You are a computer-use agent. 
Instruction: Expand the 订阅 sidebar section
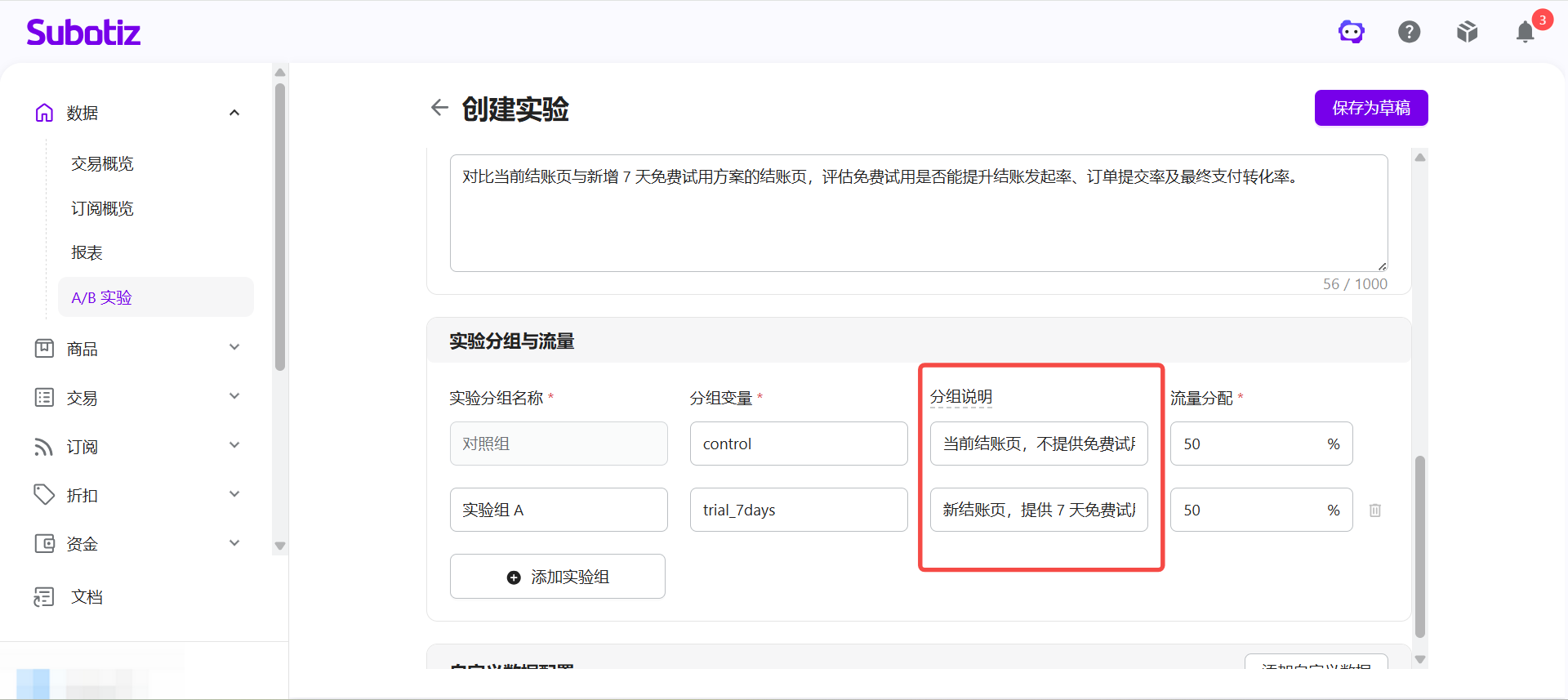pos(234,446)
